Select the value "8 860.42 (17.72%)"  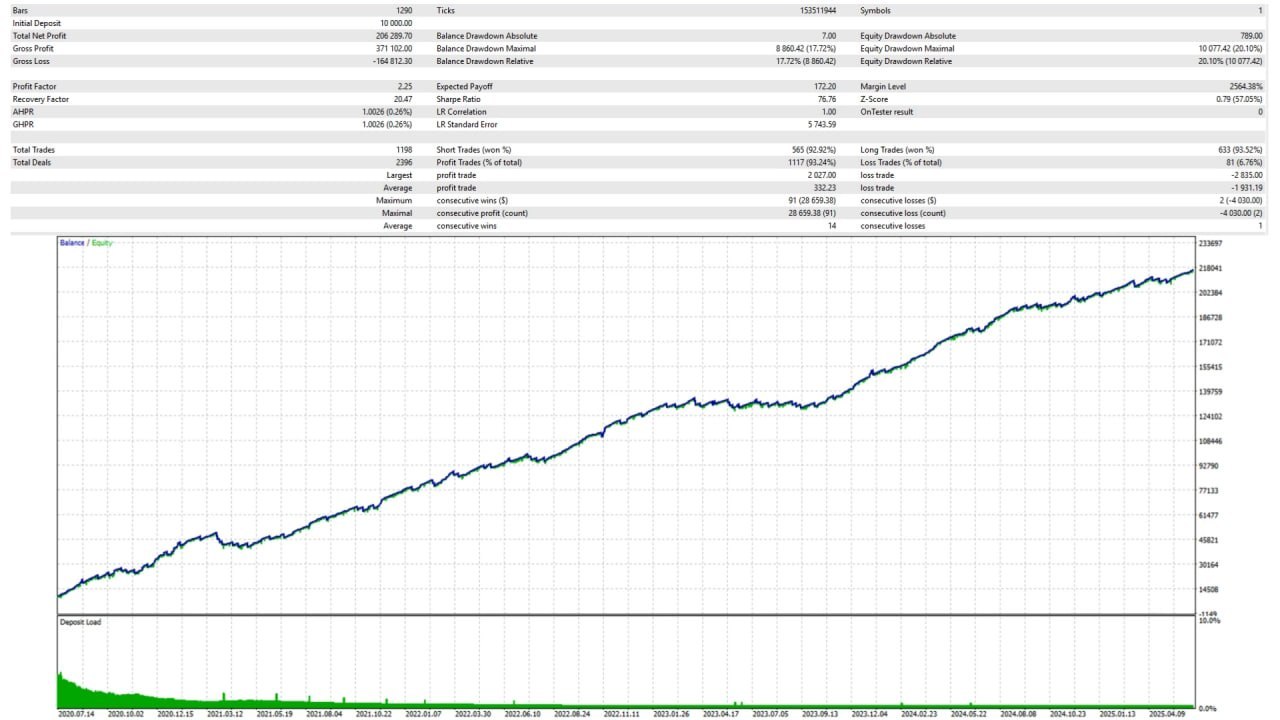click(x=805, y=49)
